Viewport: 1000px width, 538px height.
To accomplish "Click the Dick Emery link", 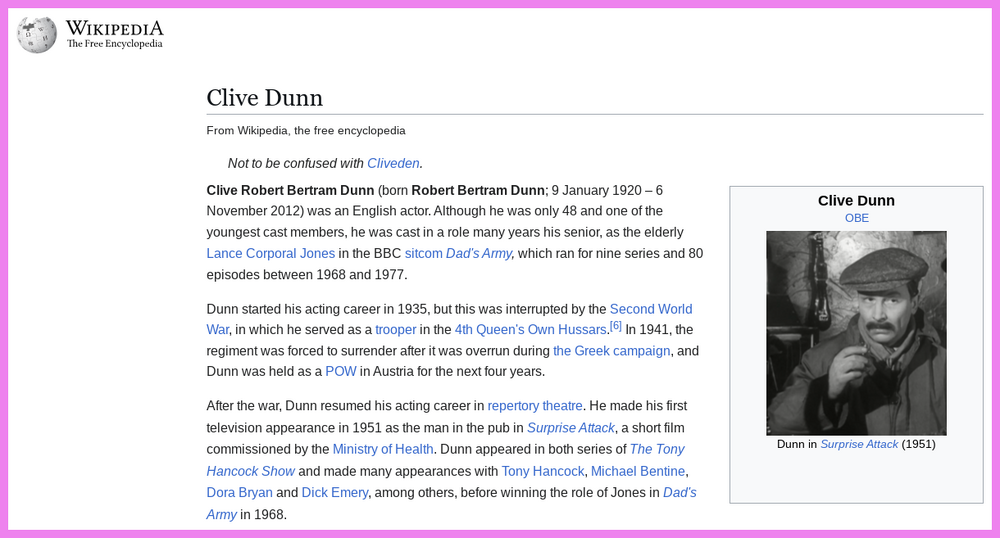I will tap(334, 493).
